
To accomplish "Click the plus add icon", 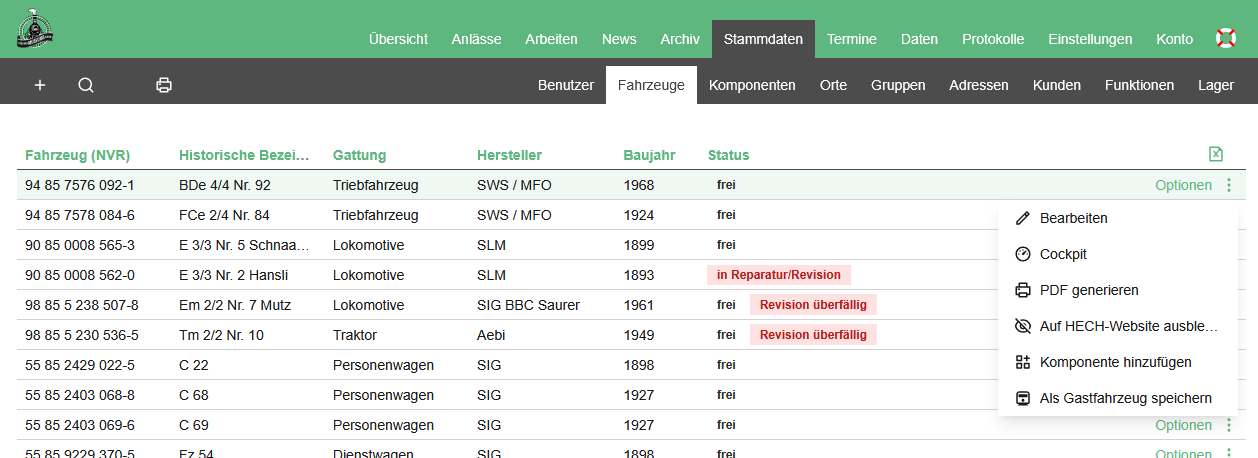I will 40,85.
